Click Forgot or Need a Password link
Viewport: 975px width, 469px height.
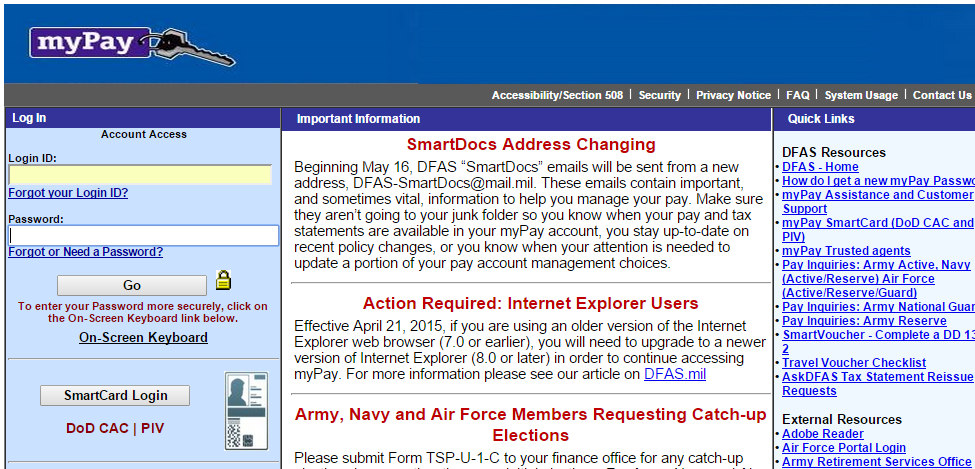coord(86,252)
